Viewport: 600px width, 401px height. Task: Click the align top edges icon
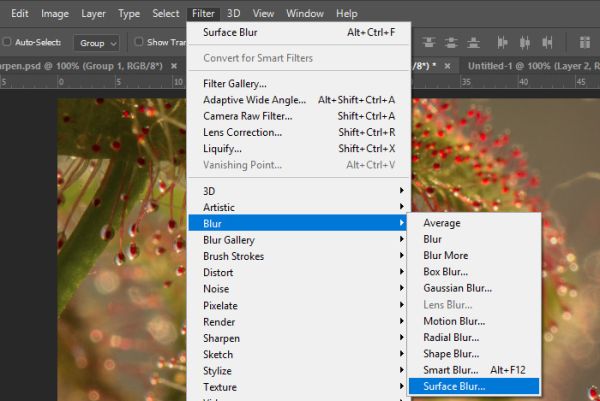pyautogui.click(x=429, y=42)
